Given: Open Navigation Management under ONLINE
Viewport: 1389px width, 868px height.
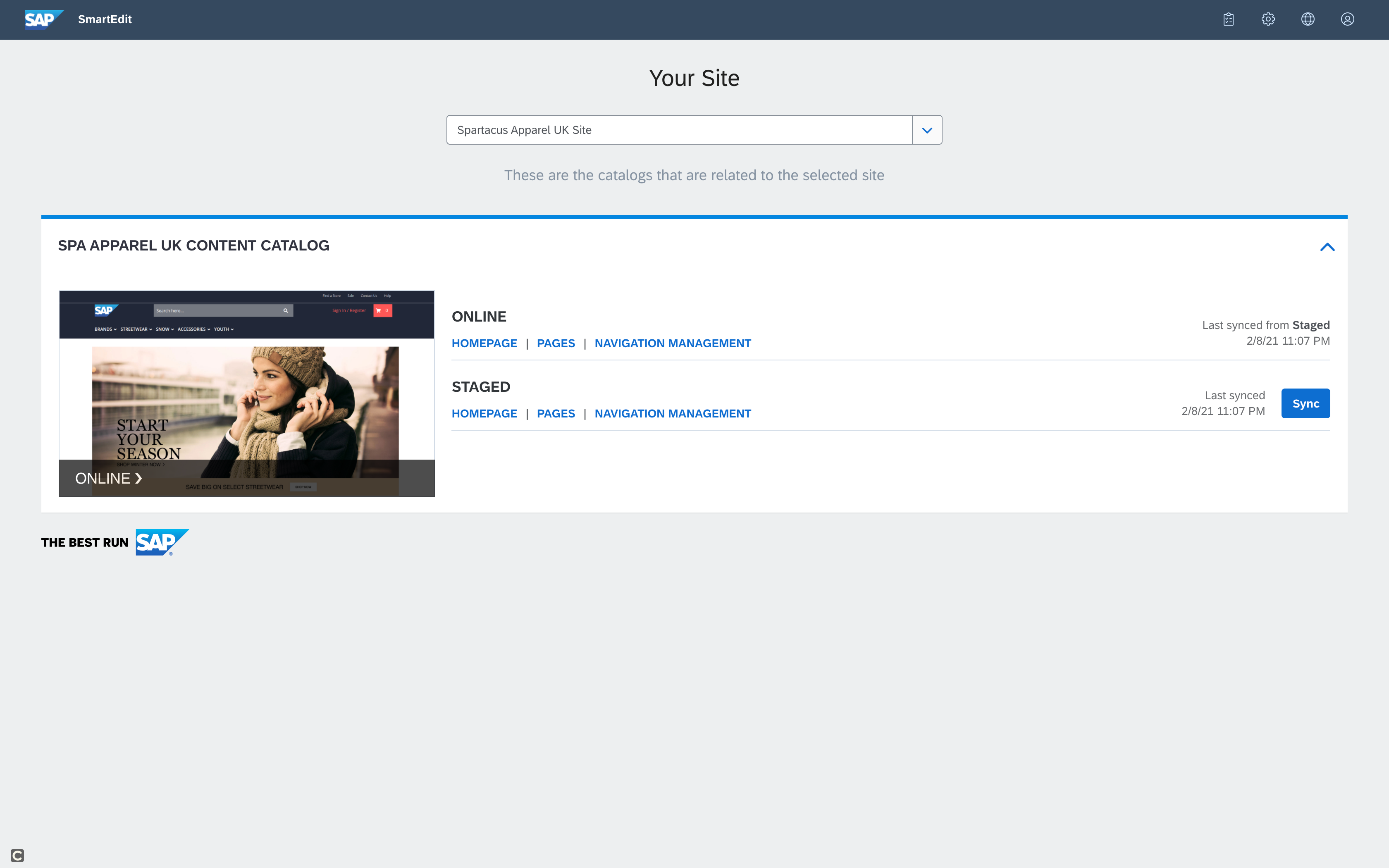Looking at the screenshot, I should click(x=673, y=343).
